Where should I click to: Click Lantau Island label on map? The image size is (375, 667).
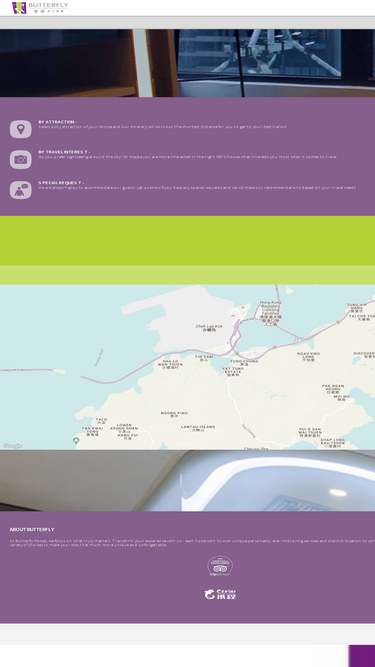click(x=198, y=428)
